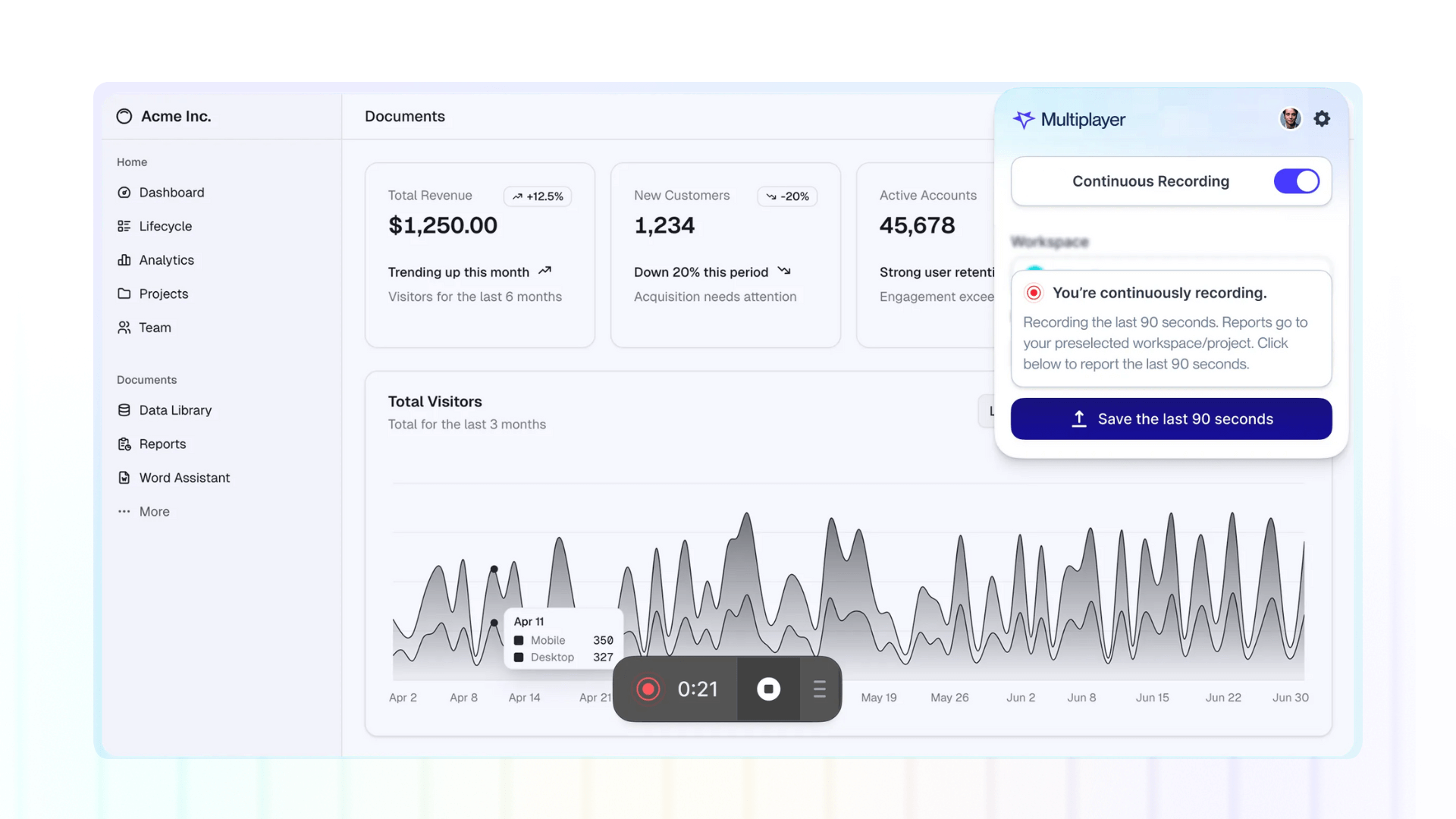Open the Projects folder icon

[124, 294]
